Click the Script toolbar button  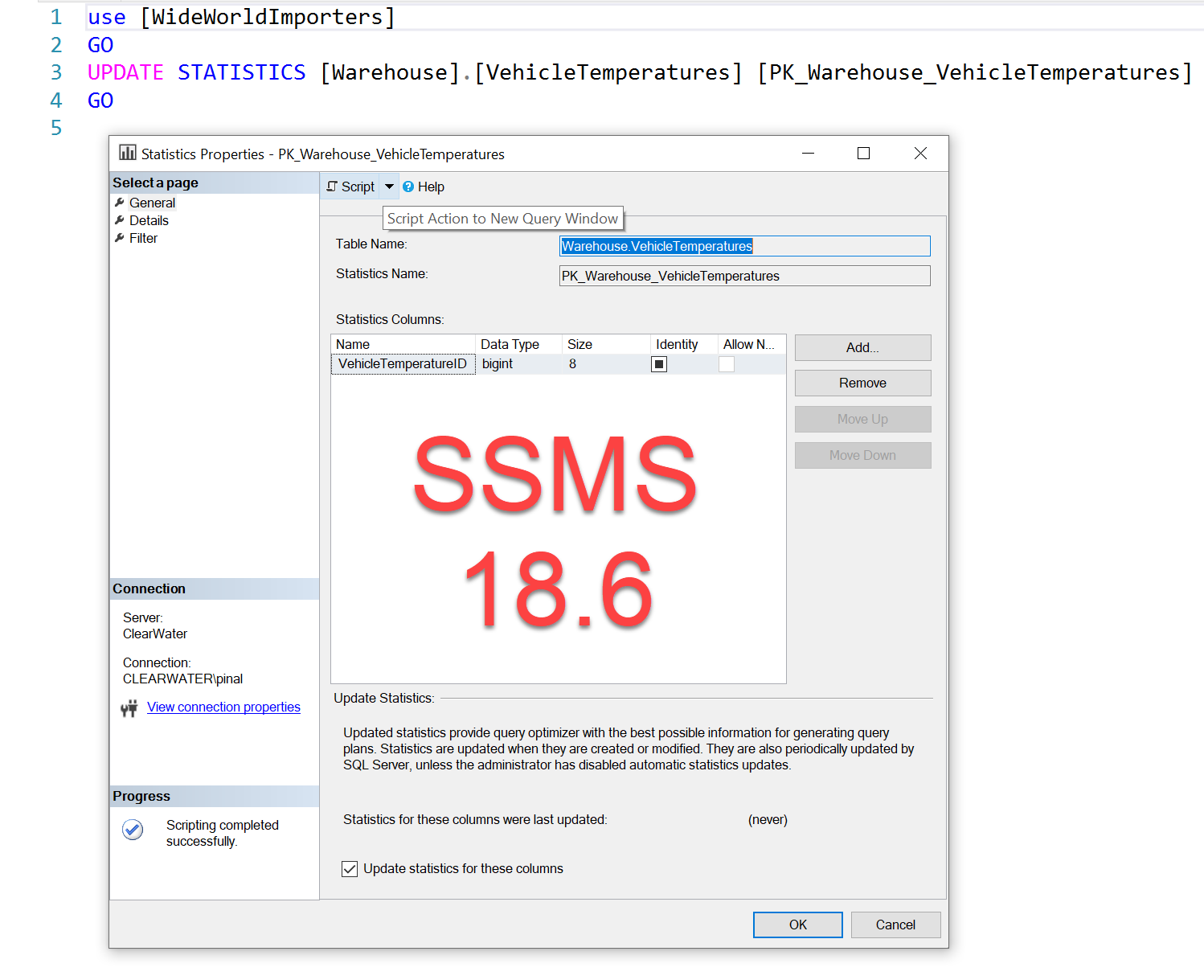pyautogui.click(x=350, y=187)
